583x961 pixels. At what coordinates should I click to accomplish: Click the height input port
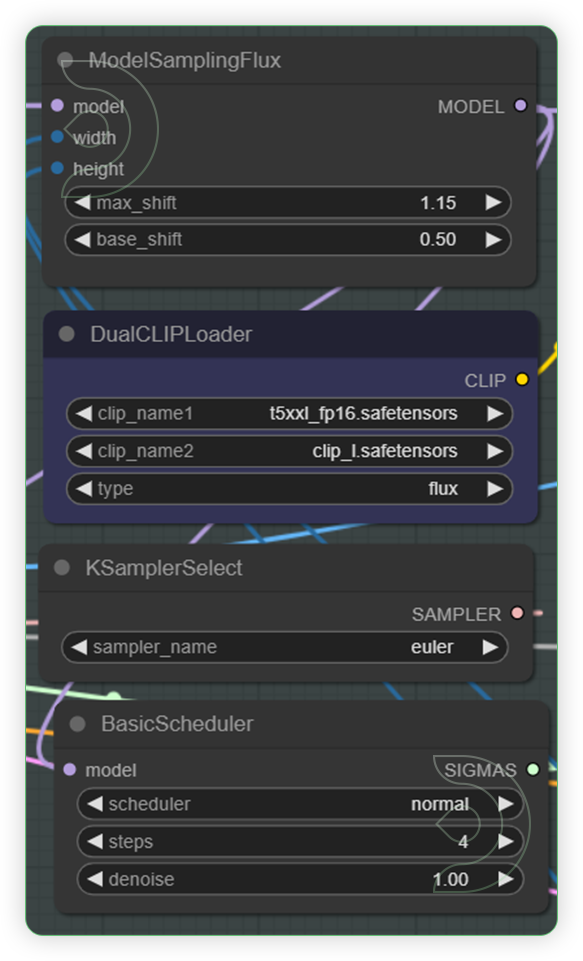[x=58, y=169]
